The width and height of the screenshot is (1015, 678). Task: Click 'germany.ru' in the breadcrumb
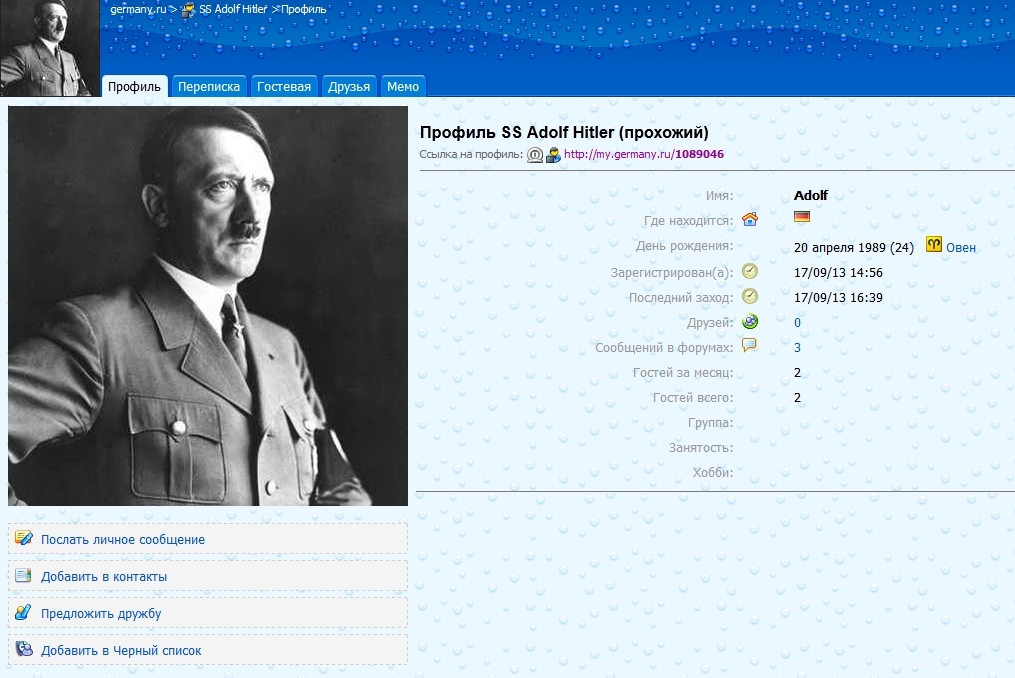[138, 9]
